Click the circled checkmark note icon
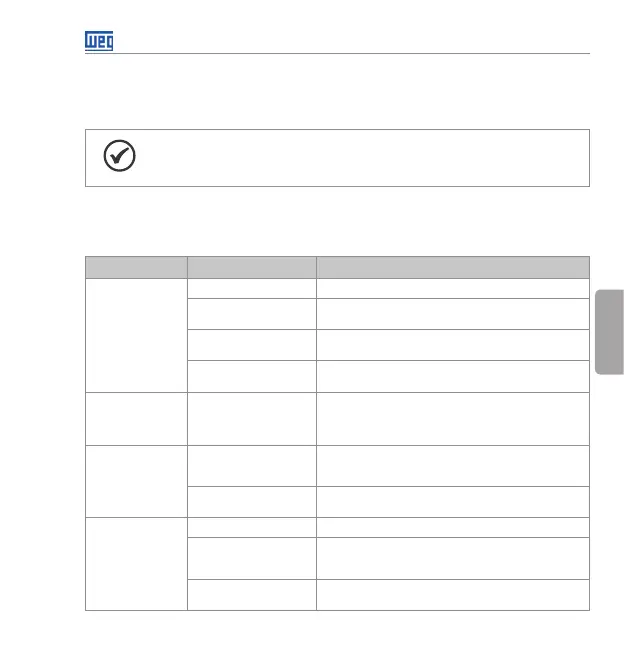Image resolution: width=624 pixels, height=669 pixels. [x=120, y=157]
